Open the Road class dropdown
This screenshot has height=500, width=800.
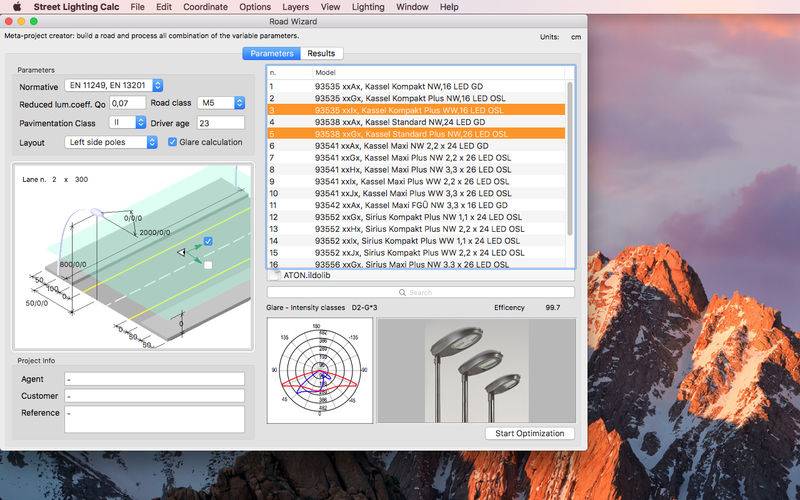(x=221, y=103)
